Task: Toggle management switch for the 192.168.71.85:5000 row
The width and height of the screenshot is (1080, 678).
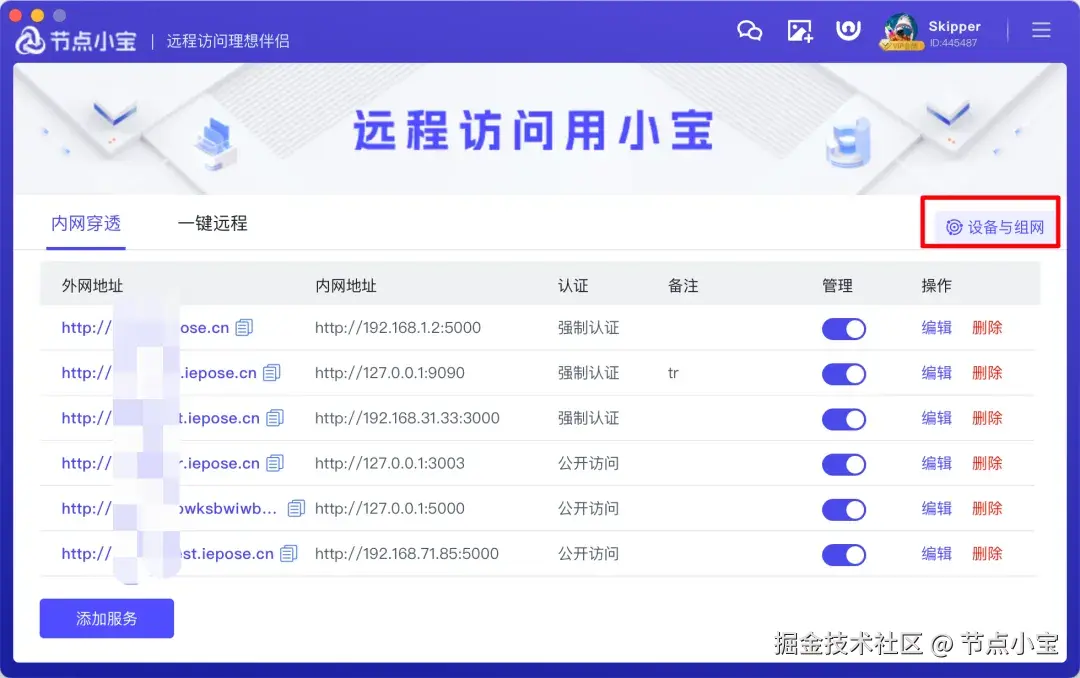Action: click(x=844, y=553)
